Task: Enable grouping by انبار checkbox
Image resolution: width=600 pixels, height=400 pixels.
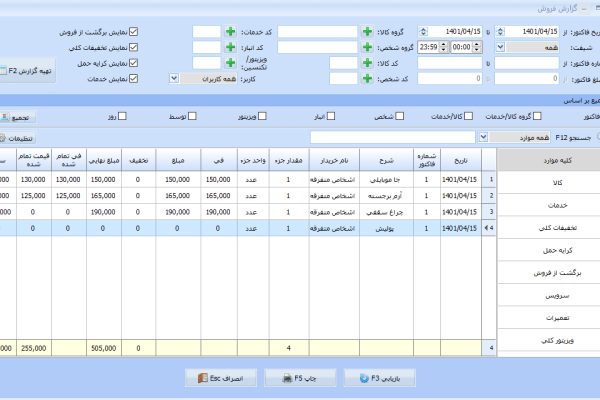Action: click(331, 116)
